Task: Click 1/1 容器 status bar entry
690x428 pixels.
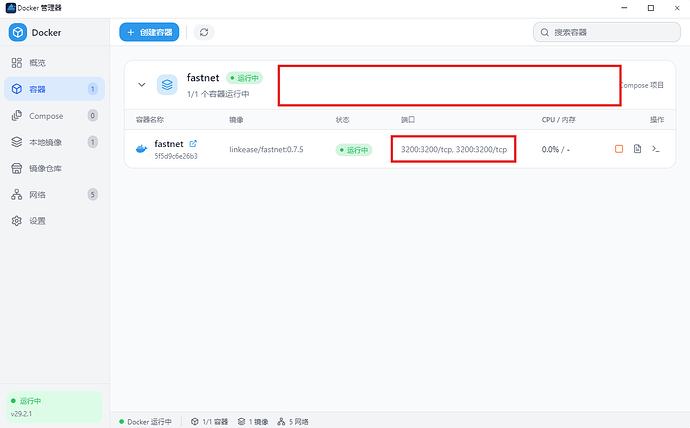Action: click(x=209, y=422)
